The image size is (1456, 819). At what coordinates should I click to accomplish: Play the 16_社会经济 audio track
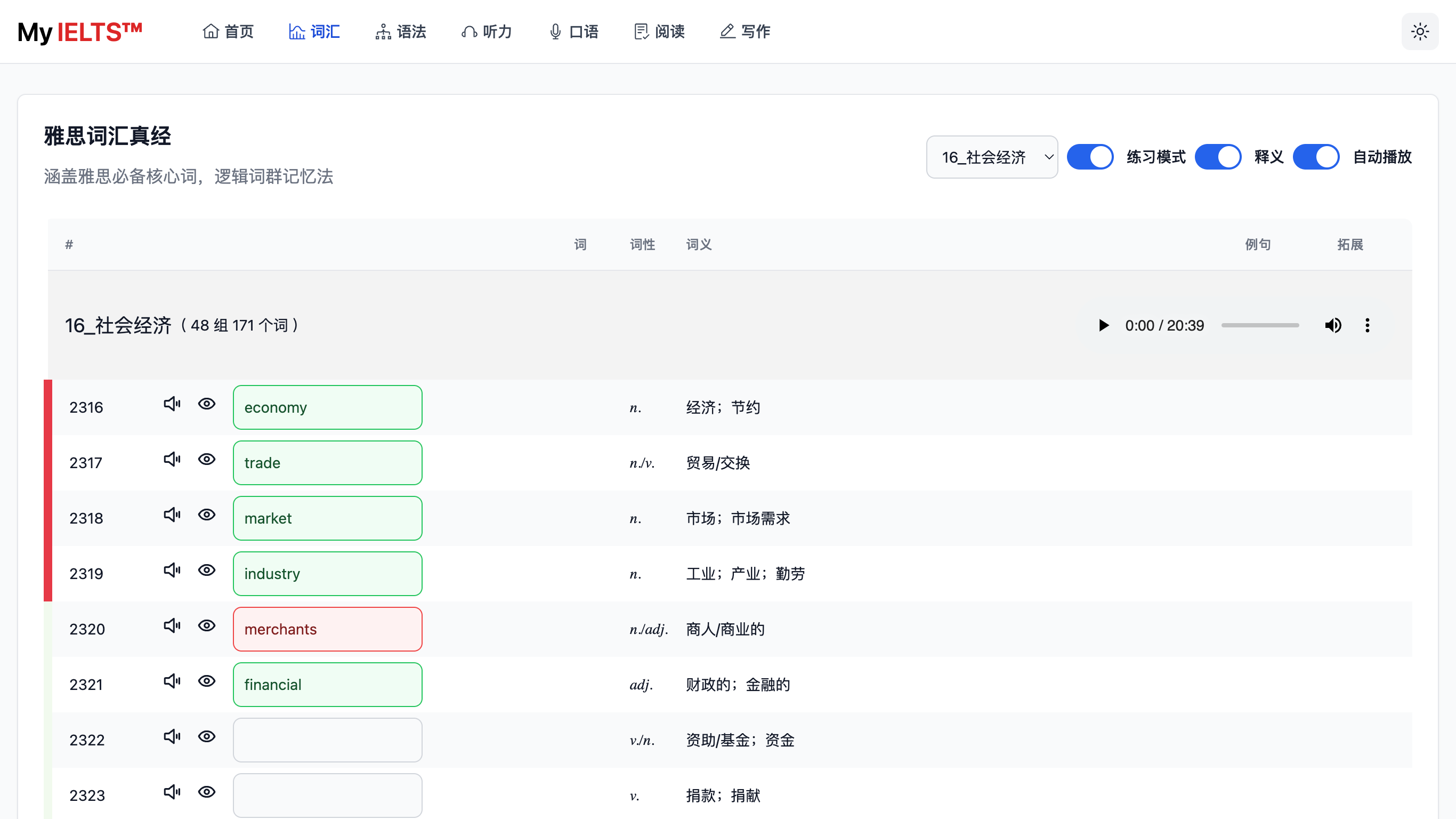[x=1103, y=325]
